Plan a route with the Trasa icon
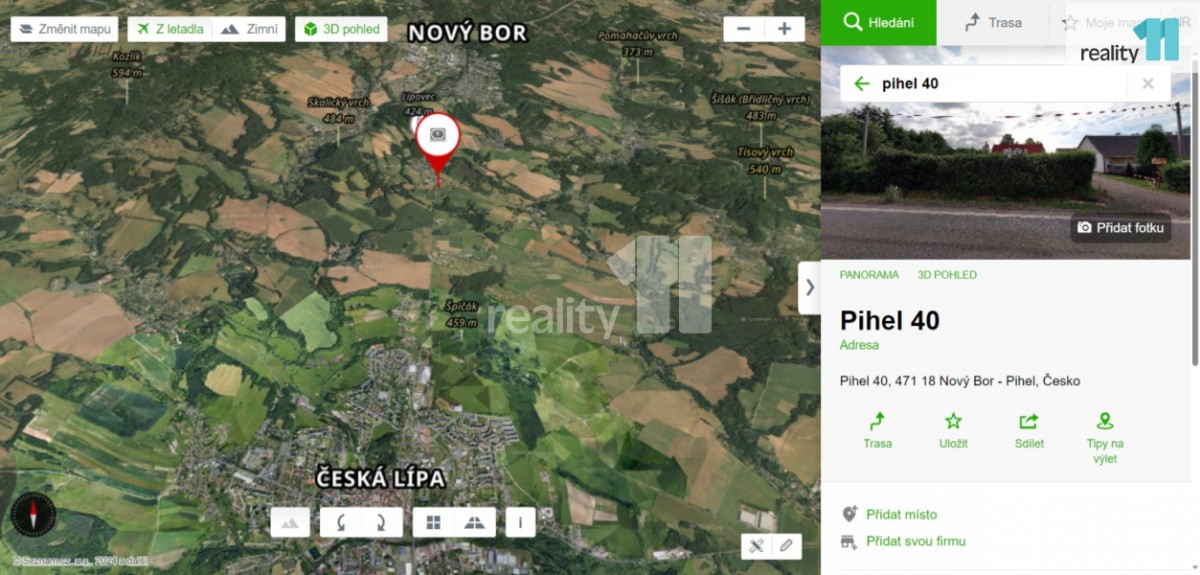 (877, 430)
